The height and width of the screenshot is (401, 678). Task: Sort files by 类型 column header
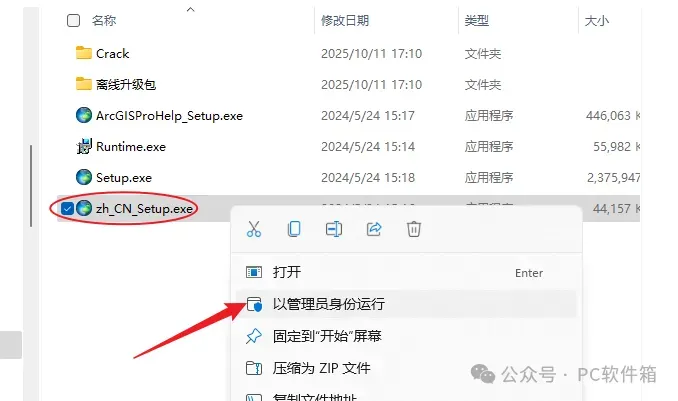click(477, 20)
